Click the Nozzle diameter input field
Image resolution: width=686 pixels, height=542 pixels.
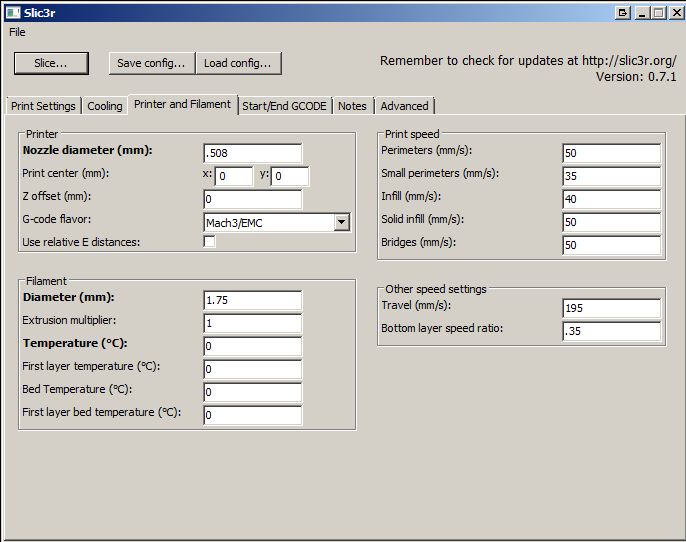tap(252, 153)
